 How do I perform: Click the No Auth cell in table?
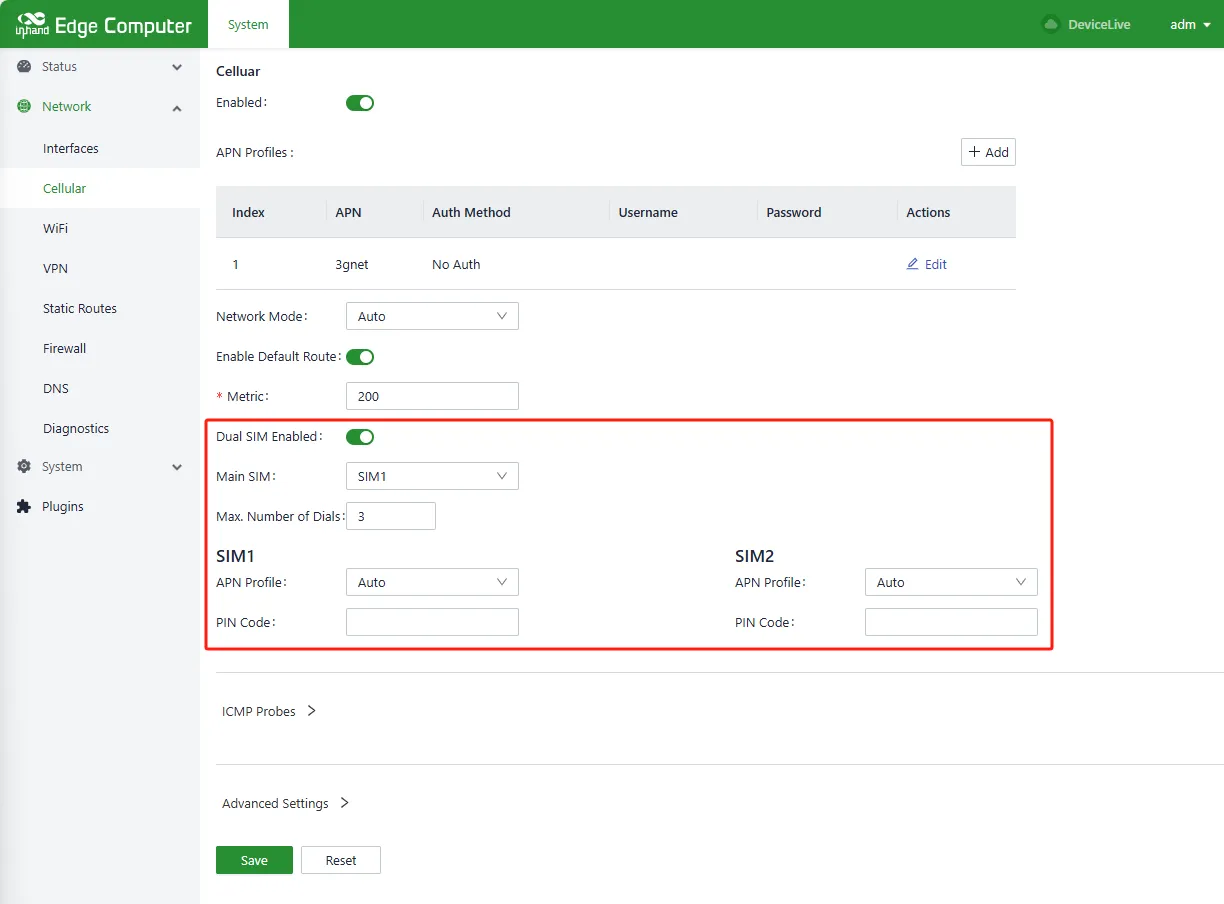456,264
